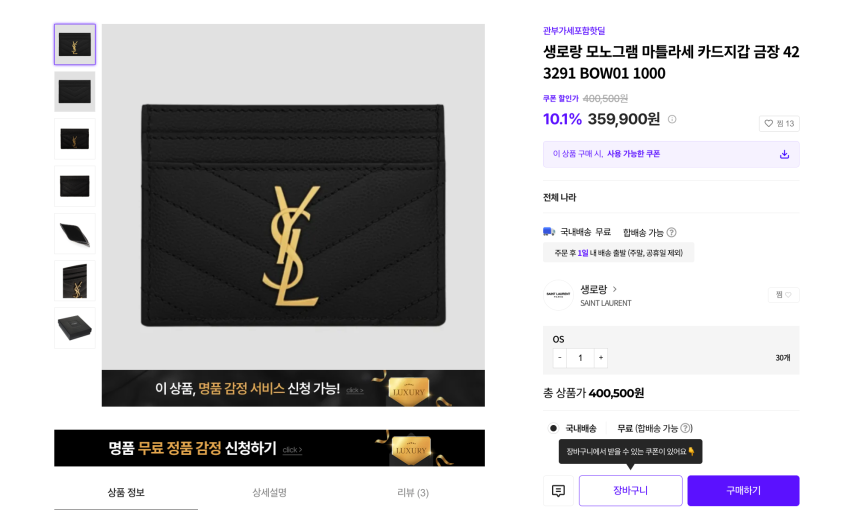Image resolution: width=850 pixels, height=510 pixels.
Task: Expand the 생로랑 brand chevron
Action: click(x=614, y=289)
